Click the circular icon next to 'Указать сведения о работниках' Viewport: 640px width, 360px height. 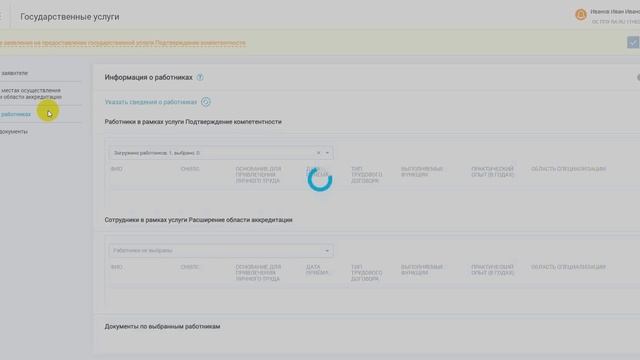[x=206, y=102]
